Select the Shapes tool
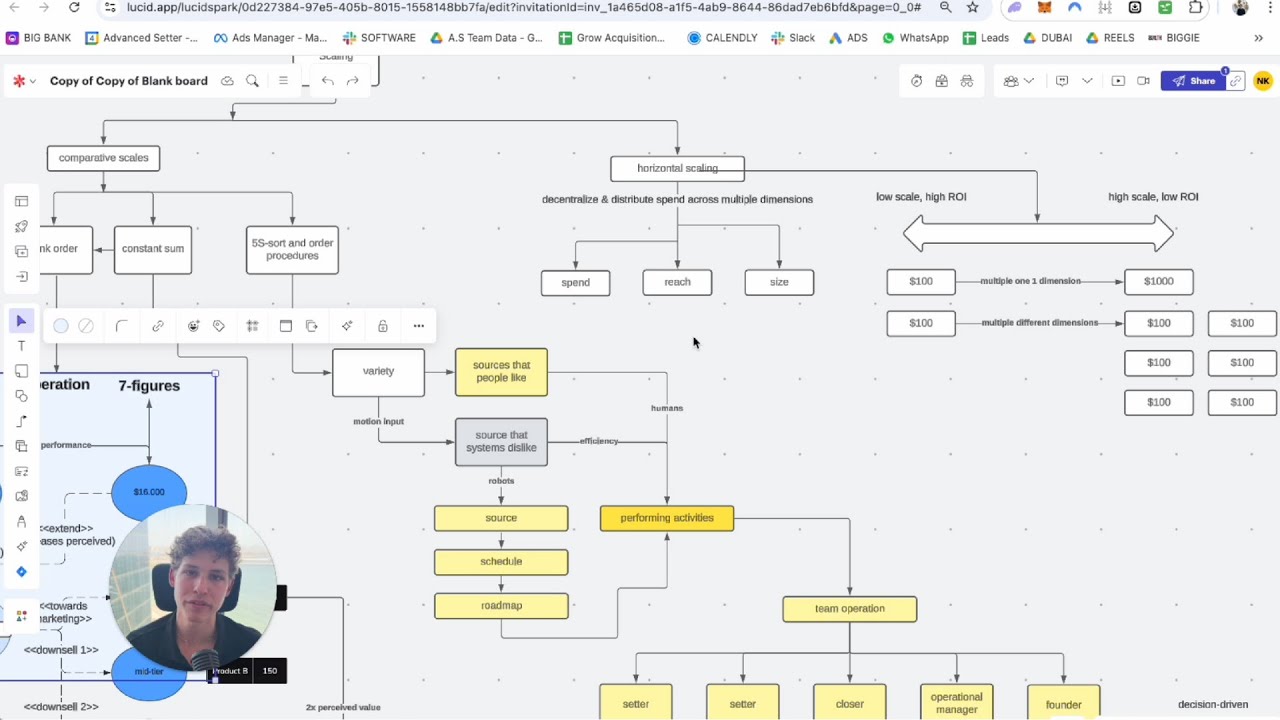 [x=21, y=396]
